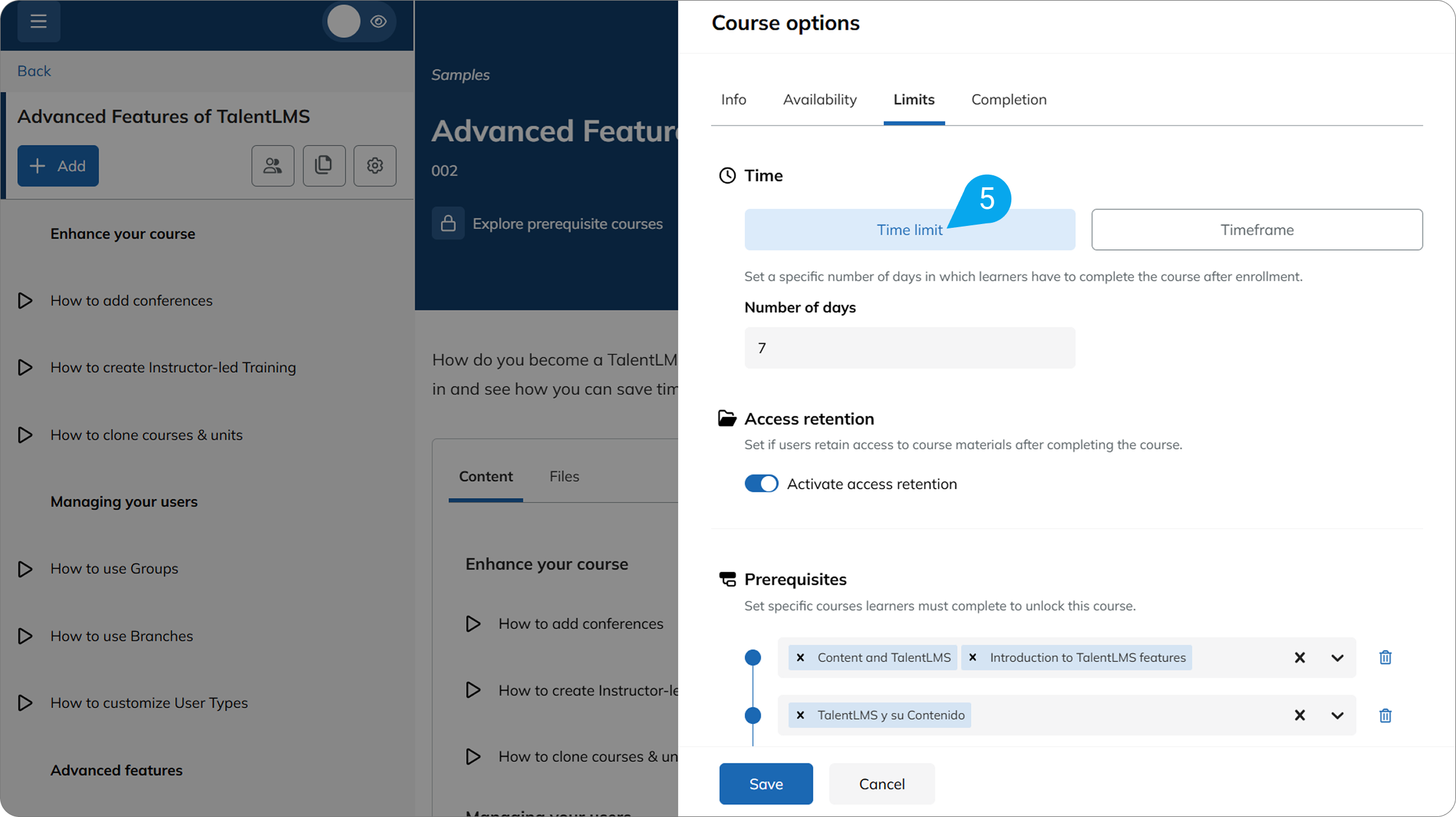Open the course users icon button
The width and height of the screenshot is (1456, 817).
(x=273, y=166)
